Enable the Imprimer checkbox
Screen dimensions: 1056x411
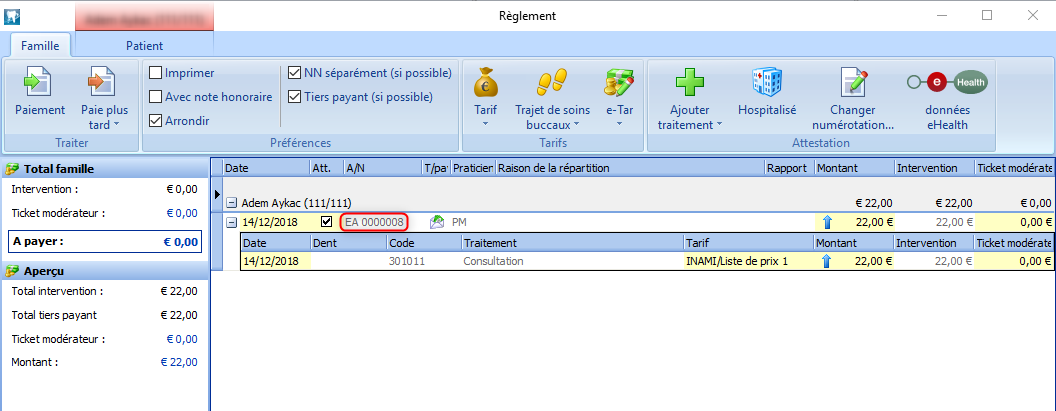[156, 73]
